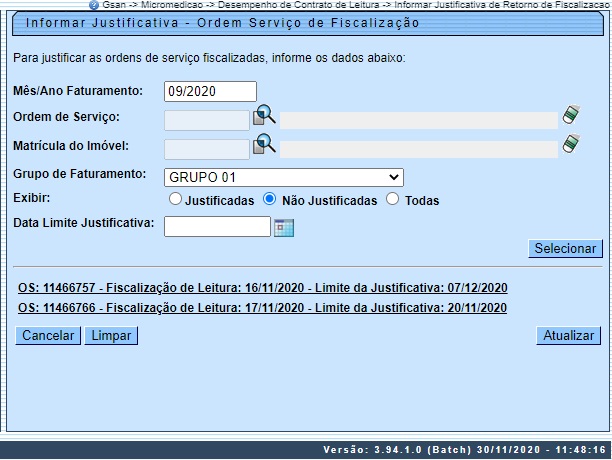Click the 'Para justificar as ordens' instruction text
Image resolution: width=612 pixels, height=460 pixels.
click(209, 58)
